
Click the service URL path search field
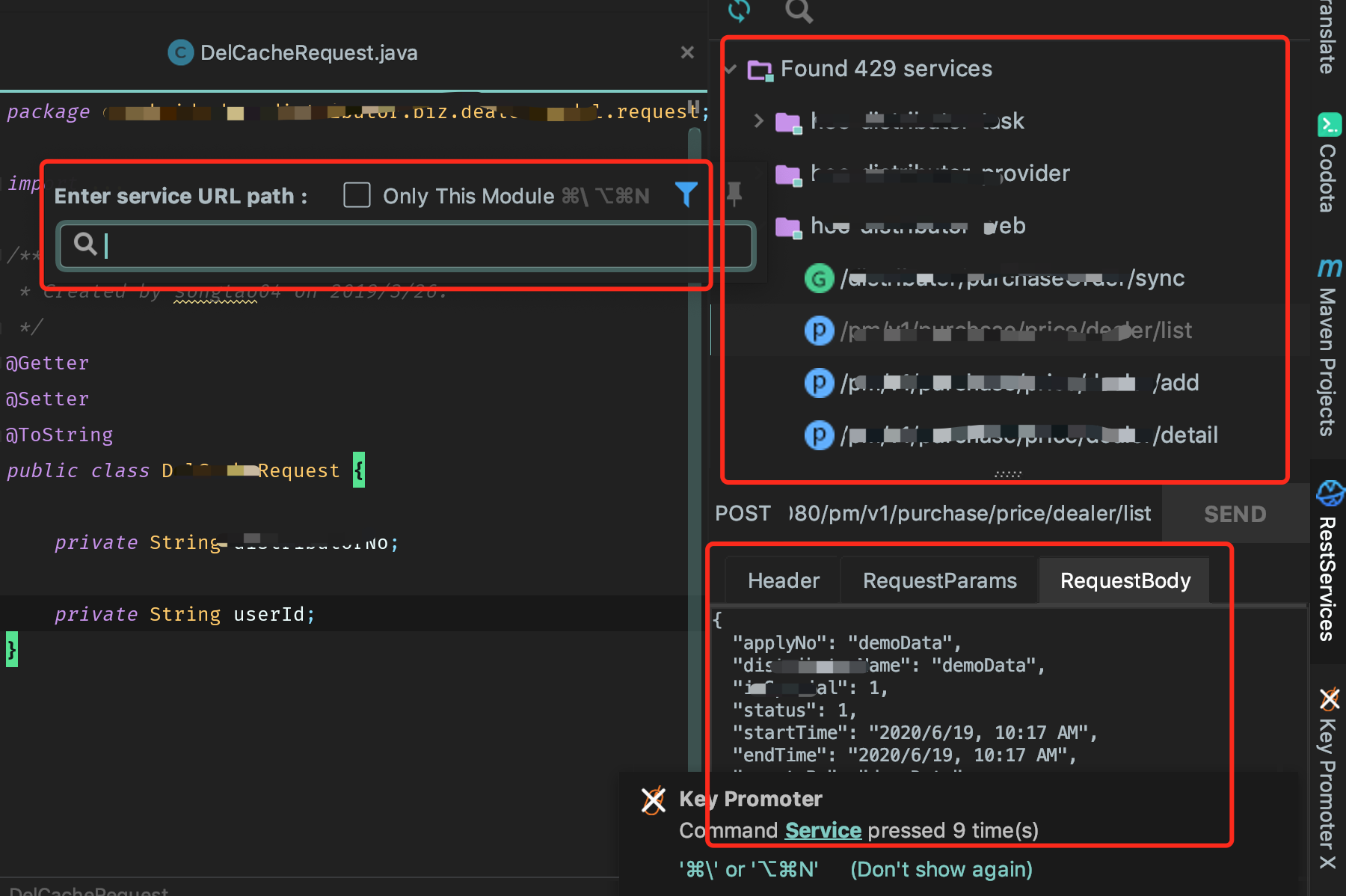pos(406,245)
